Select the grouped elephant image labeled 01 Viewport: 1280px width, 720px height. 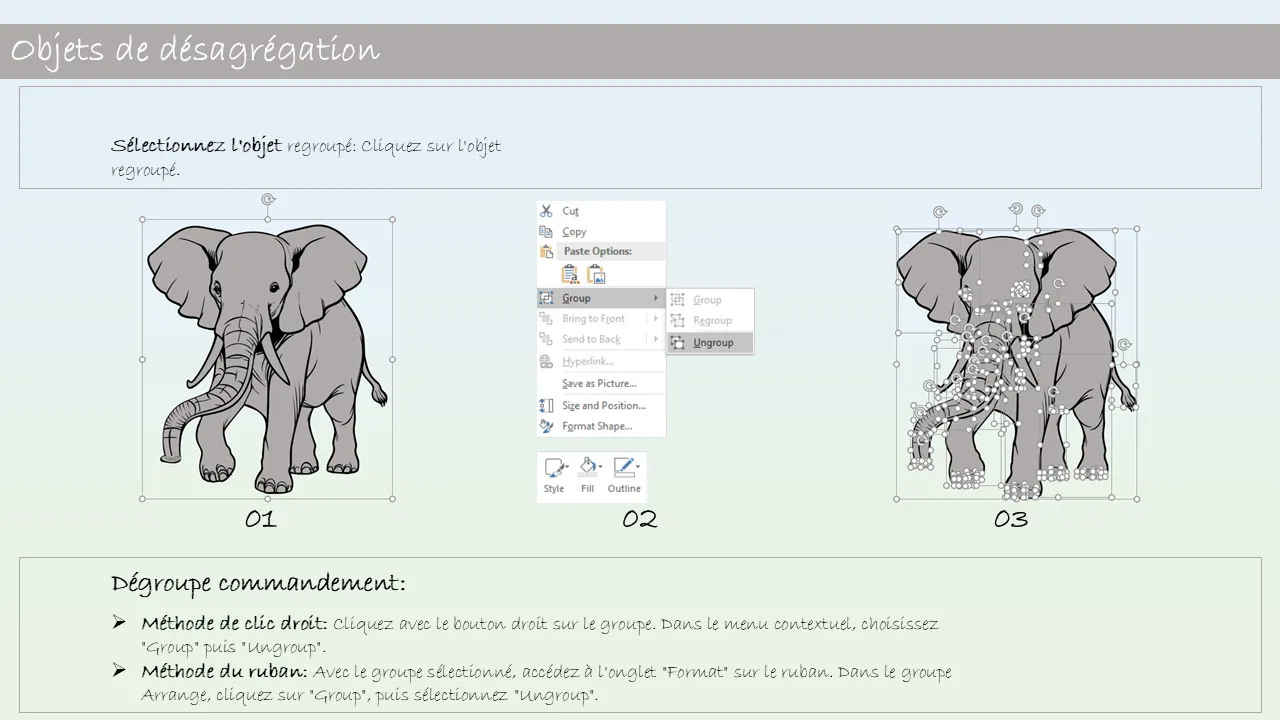(x=267, y=358)
